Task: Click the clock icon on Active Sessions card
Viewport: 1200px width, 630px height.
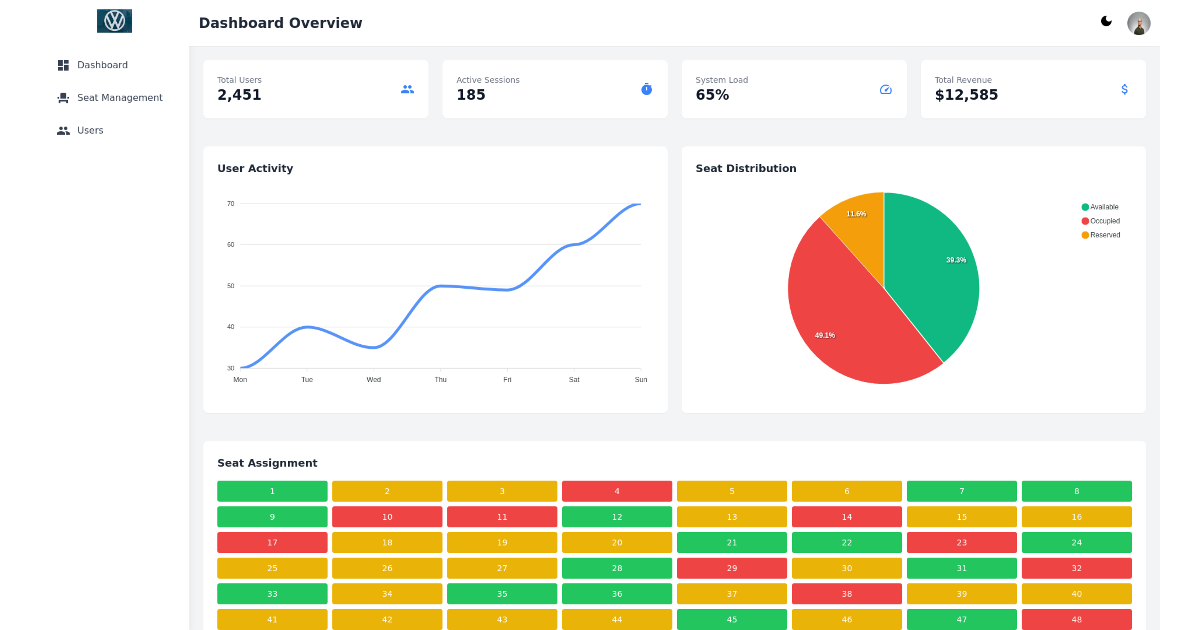Action: [x=646, y=89]
